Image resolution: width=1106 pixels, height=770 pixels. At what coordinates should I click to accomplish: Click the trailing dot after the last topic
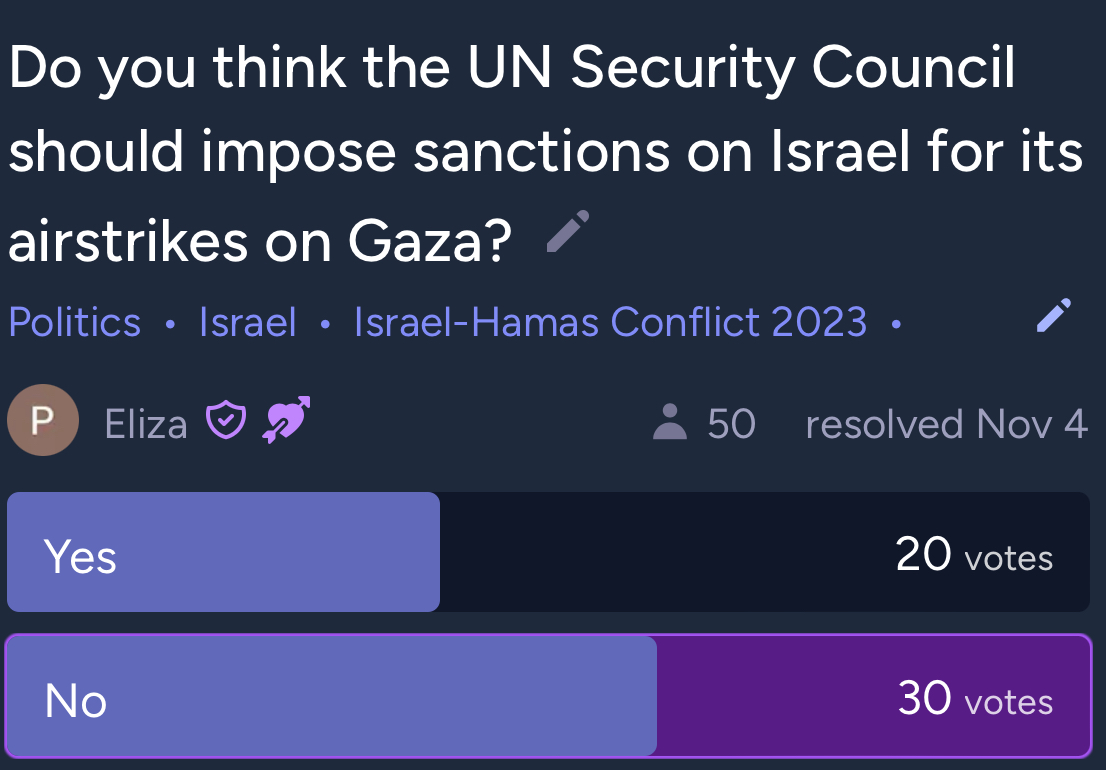coord(896,324)
